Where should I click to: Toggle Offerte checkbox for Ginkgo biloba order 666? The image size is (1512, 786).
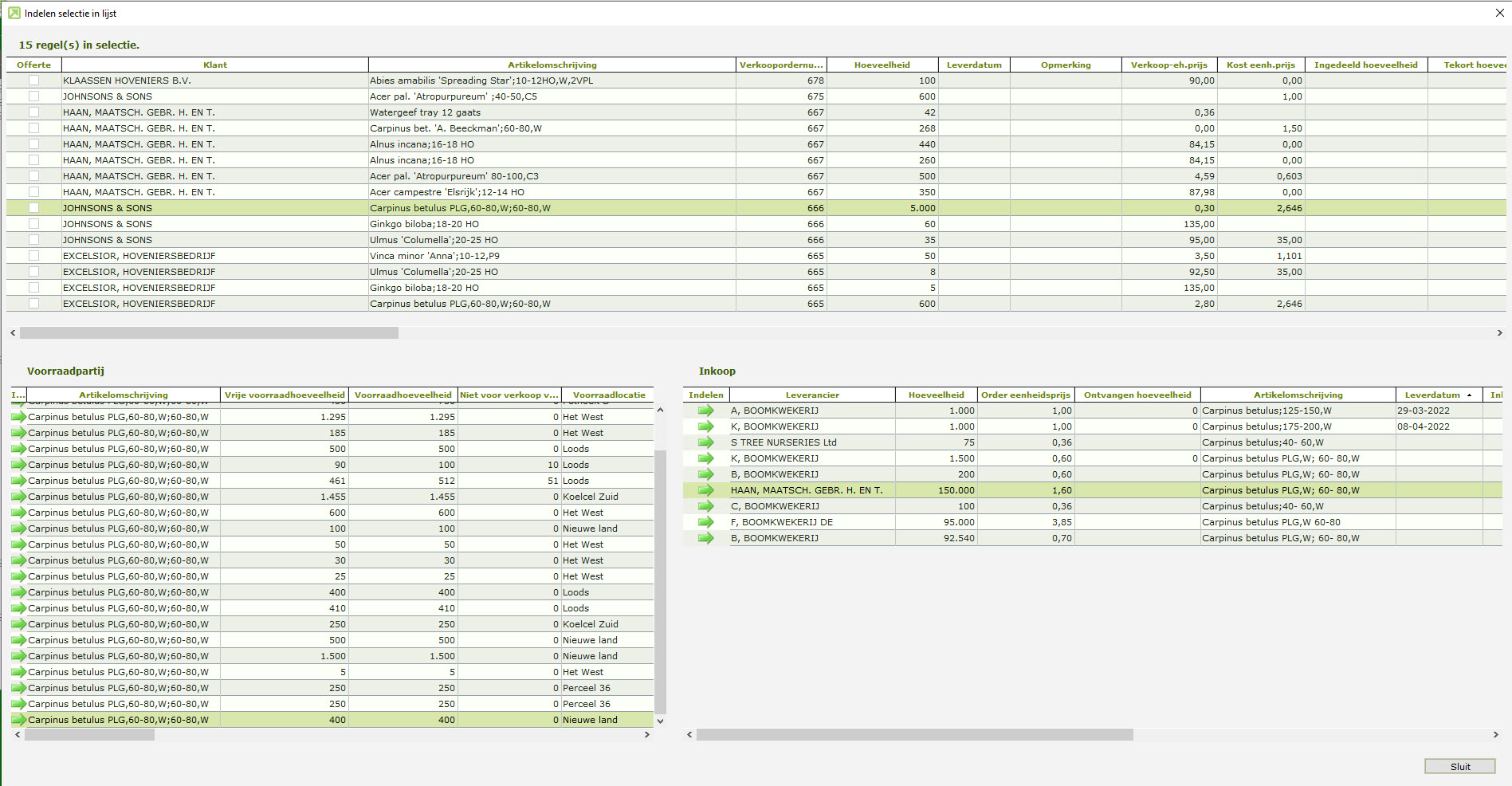pos(33,224)
